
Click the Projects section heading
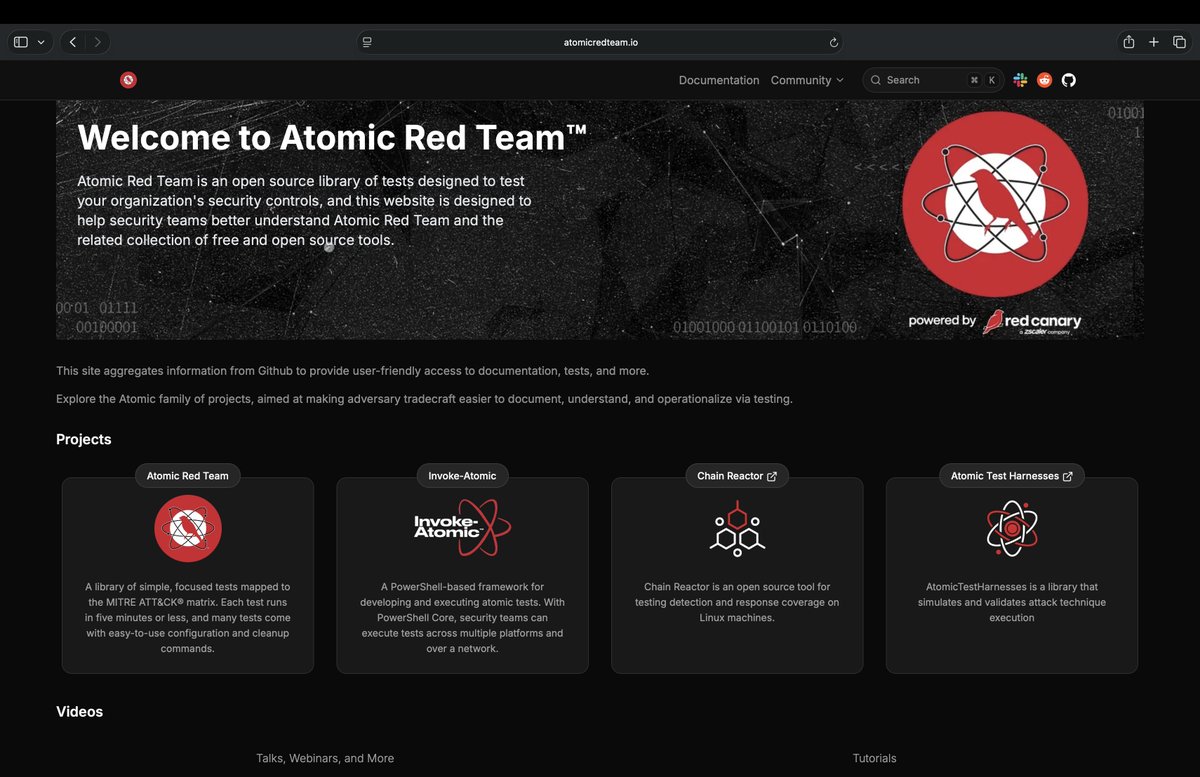click(x=84, y=440)
